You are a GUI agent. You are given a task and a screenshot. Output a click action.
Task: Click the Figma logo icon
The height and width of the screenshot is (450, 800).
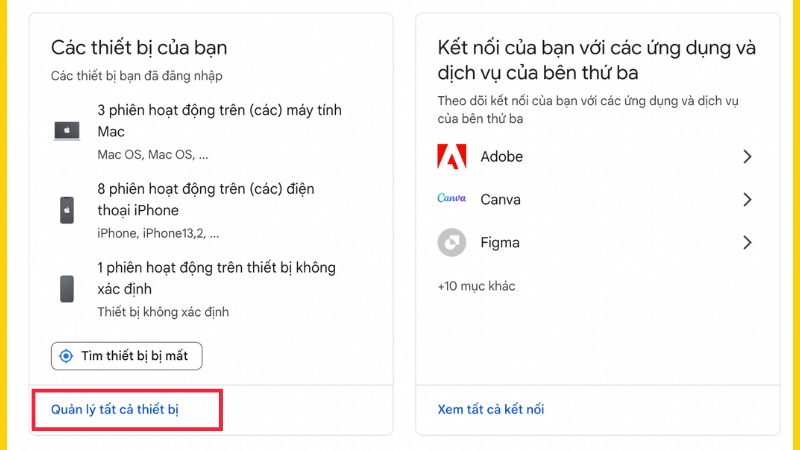452,242
